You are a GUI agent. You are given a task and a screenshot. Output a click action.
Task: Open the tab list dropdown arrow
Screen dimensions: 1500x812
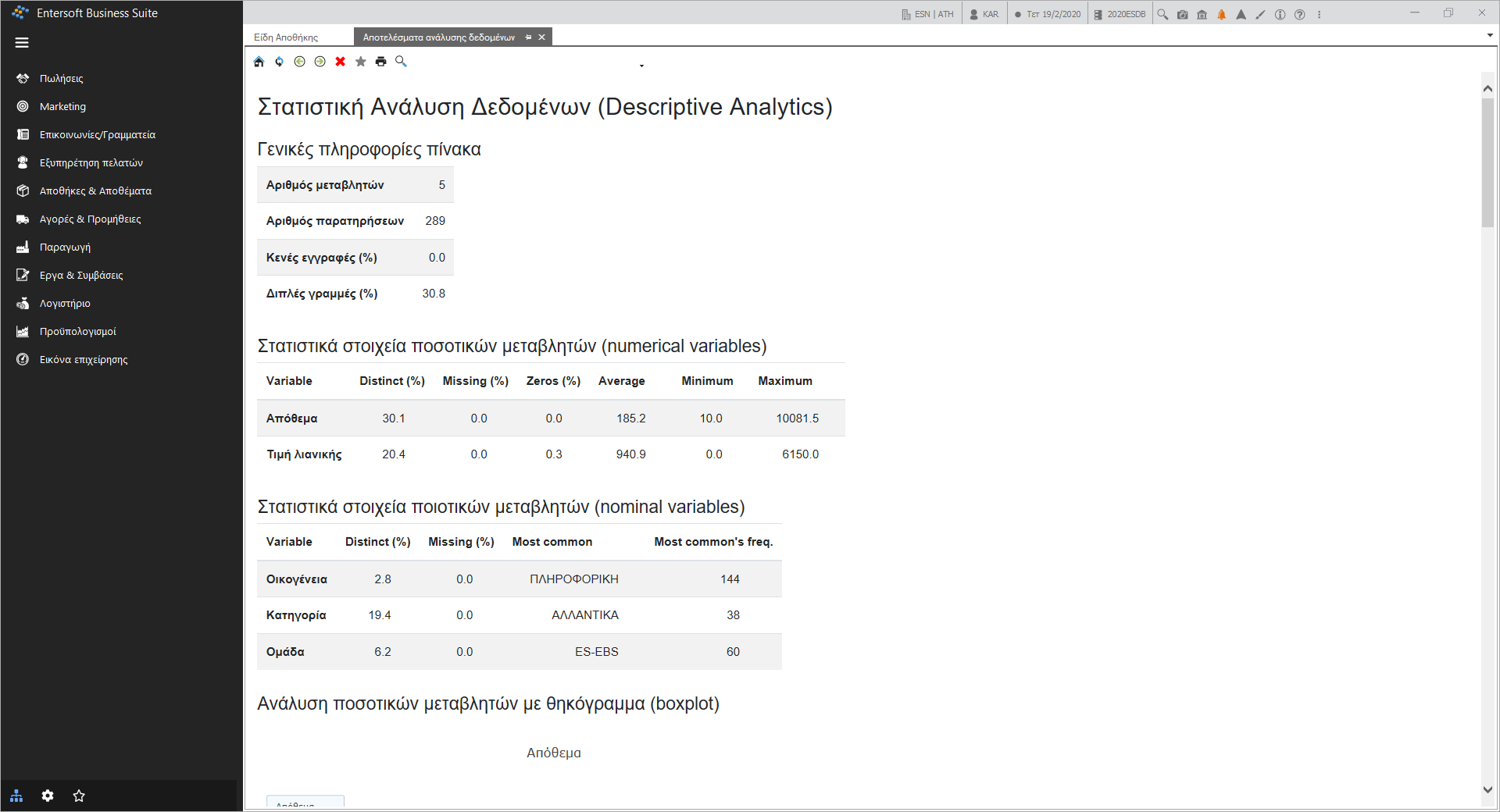tap(1490, 35)
